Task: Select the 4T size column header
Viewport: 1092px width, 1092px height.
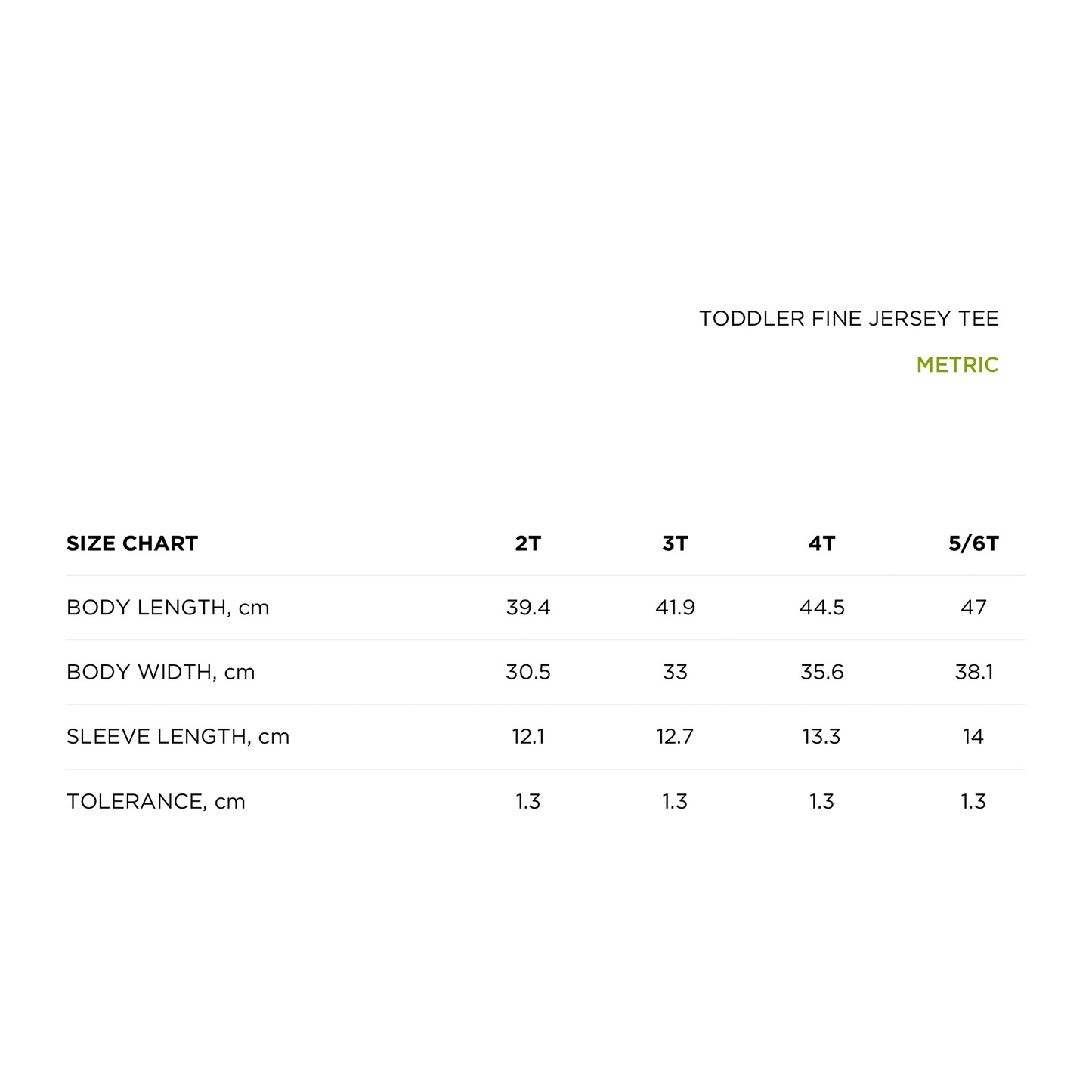Action: click(821, 543)
